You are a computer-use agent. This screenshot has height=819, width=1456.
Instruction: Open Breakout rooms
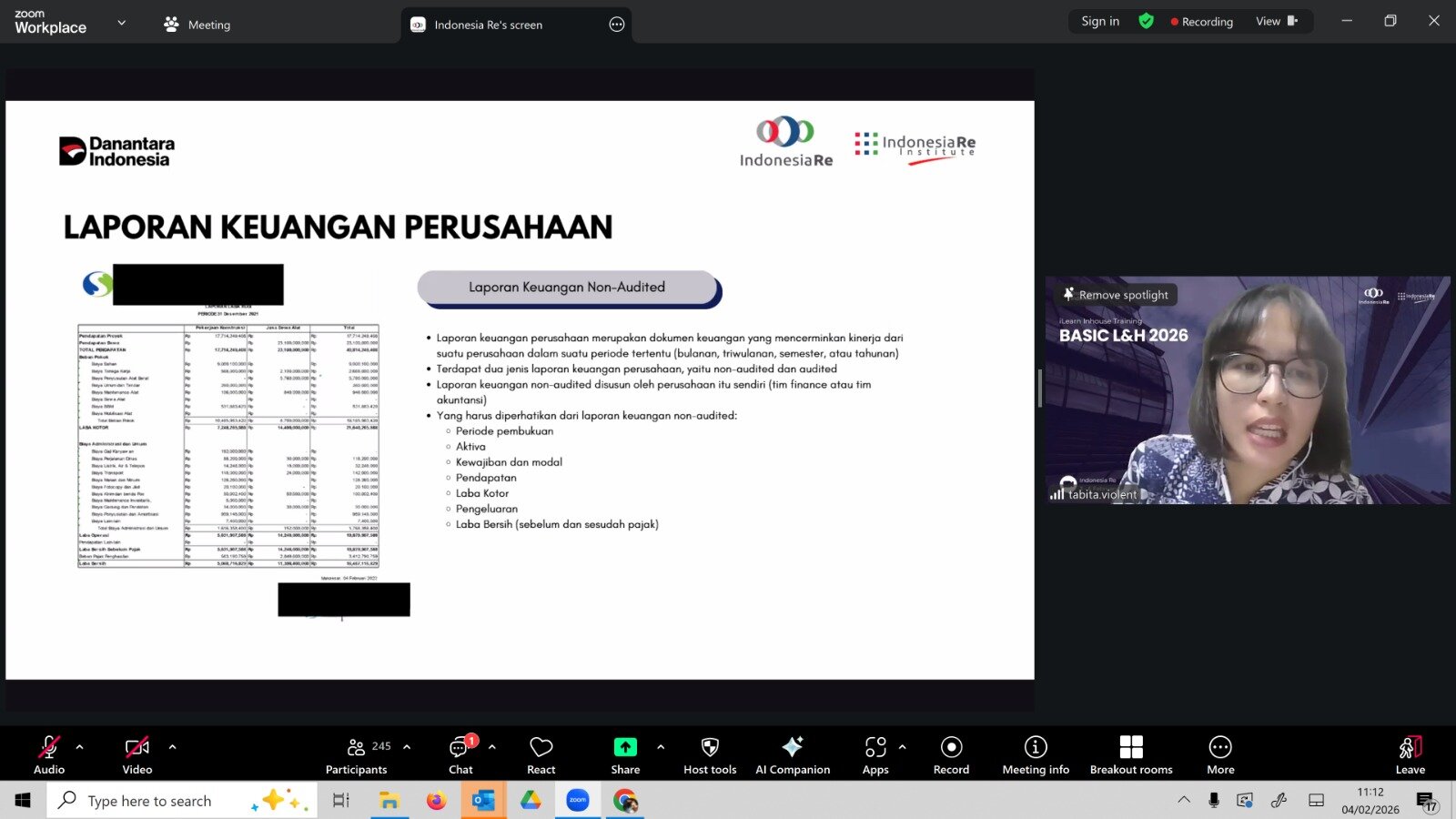pyautogui.click(x=1130, y=755)
